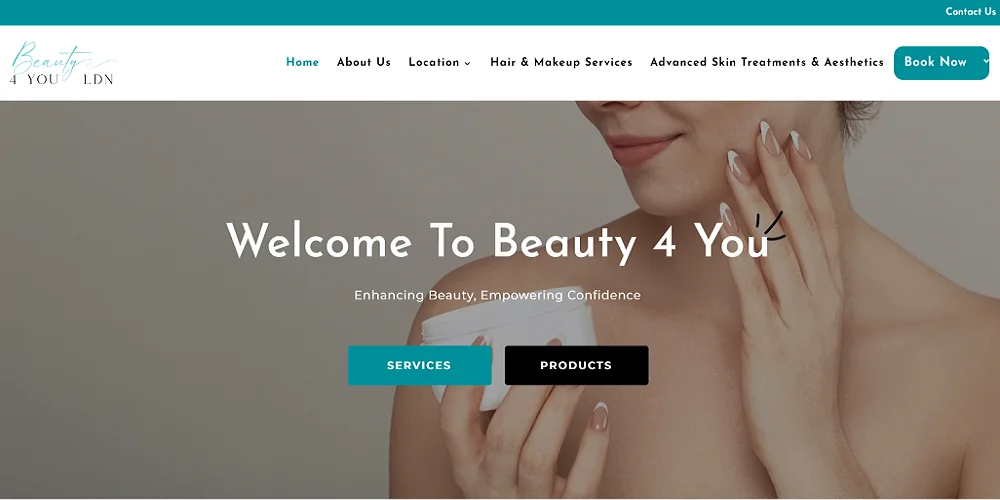Open the Contact Us link
This screenshot has height=500, width=1000.
[970, 11]
